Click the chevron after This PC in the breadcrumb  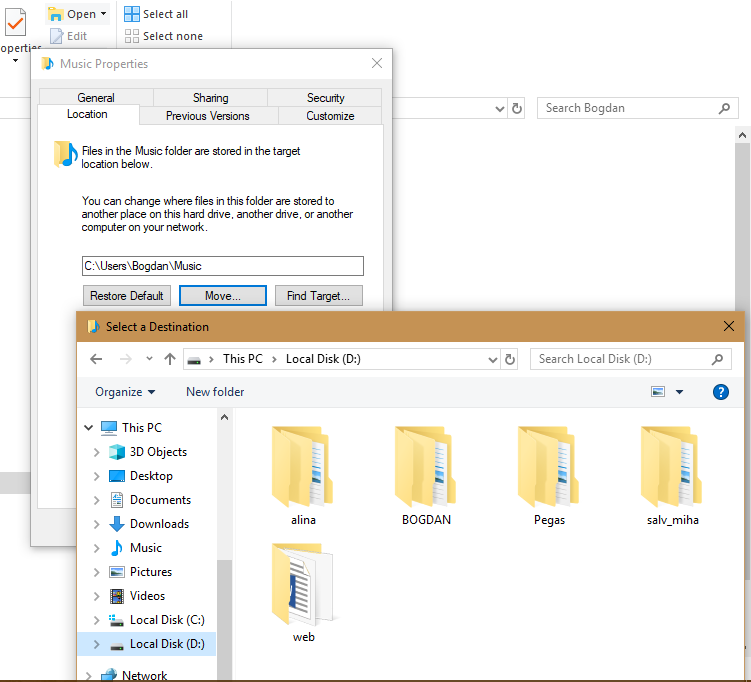pos(274,359)
